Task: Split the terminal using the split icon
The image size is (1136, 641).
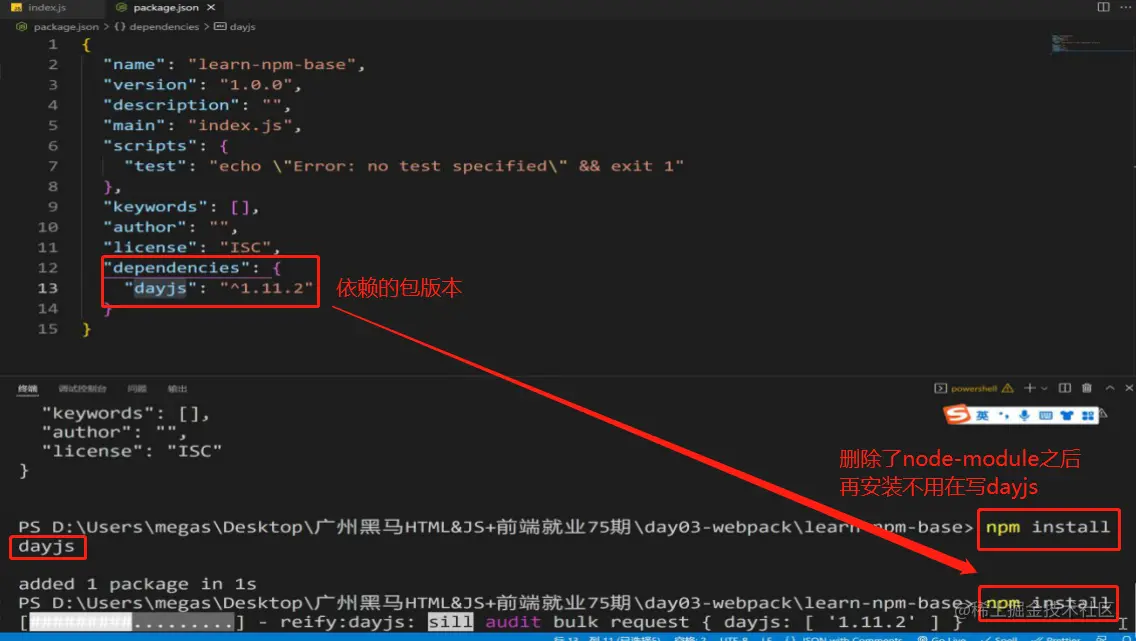Action: click(x=1067, y=388)
